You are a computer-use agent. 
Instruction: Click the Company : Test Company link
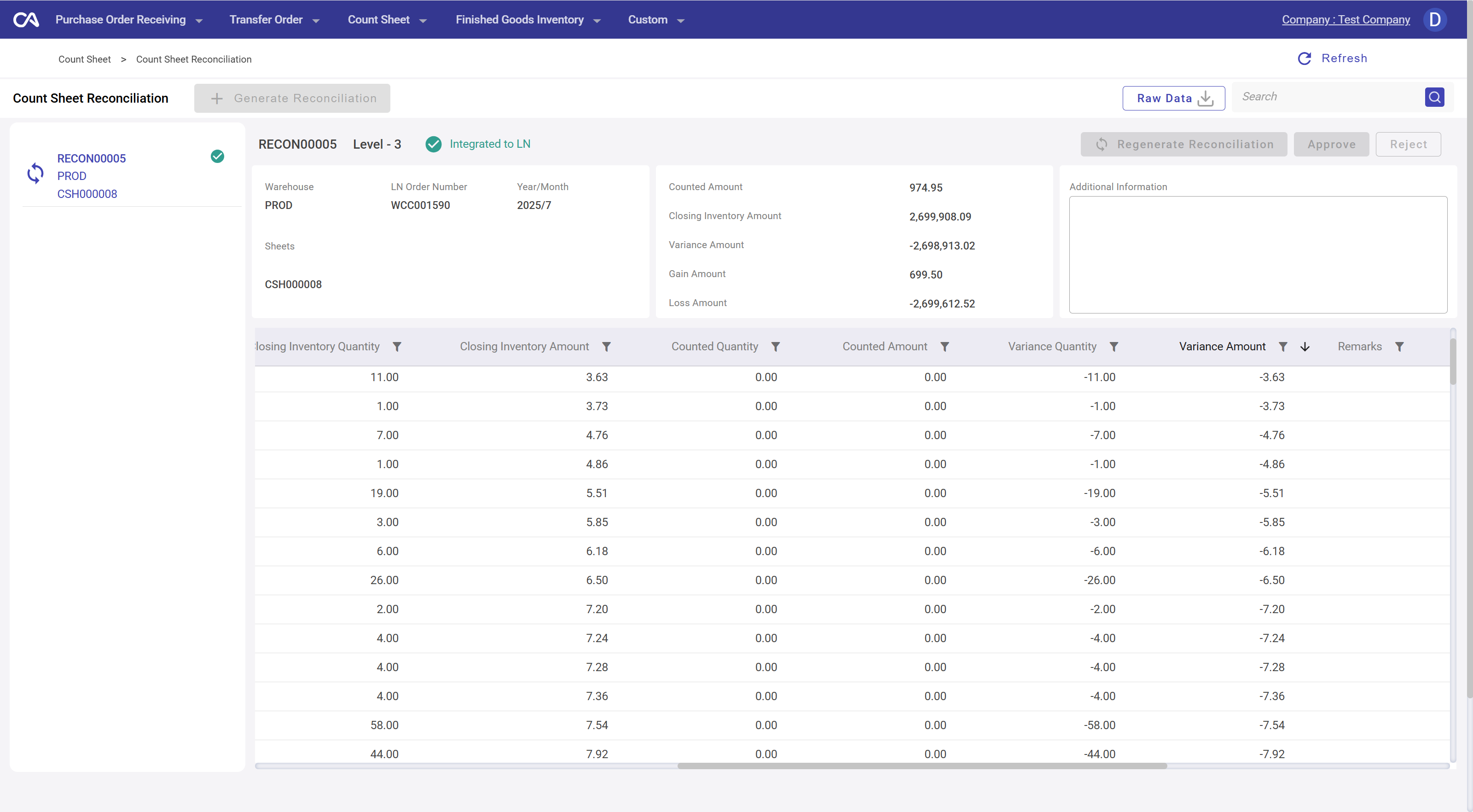[x=1345, y=19]
